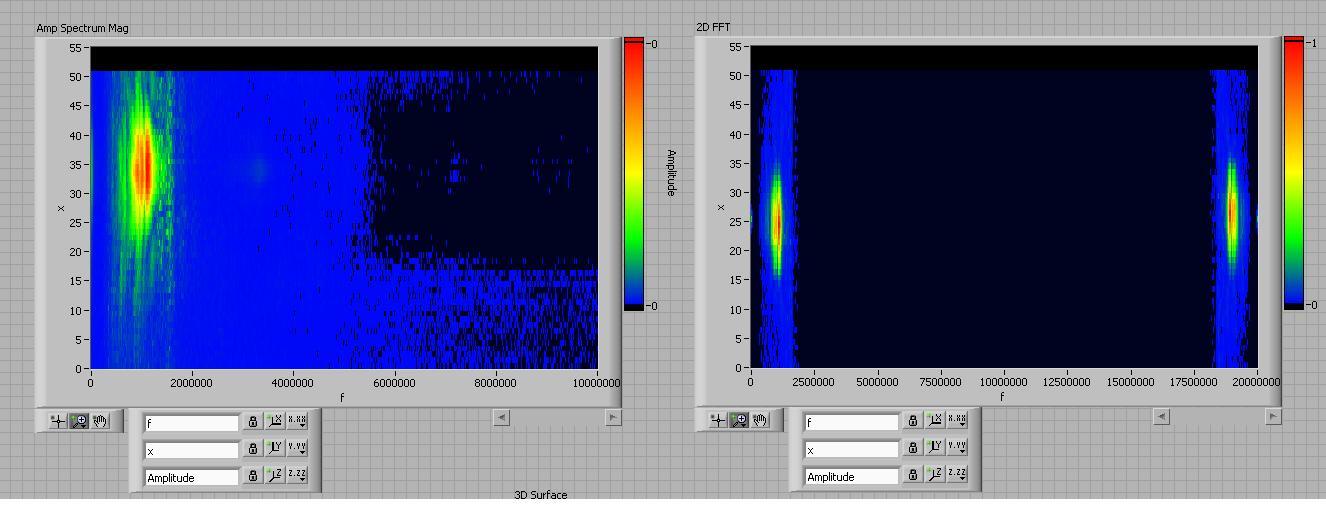
Task: Autoscale the X axis once on Amp Spectrum Mag
Action: click(x=275, y=421)
